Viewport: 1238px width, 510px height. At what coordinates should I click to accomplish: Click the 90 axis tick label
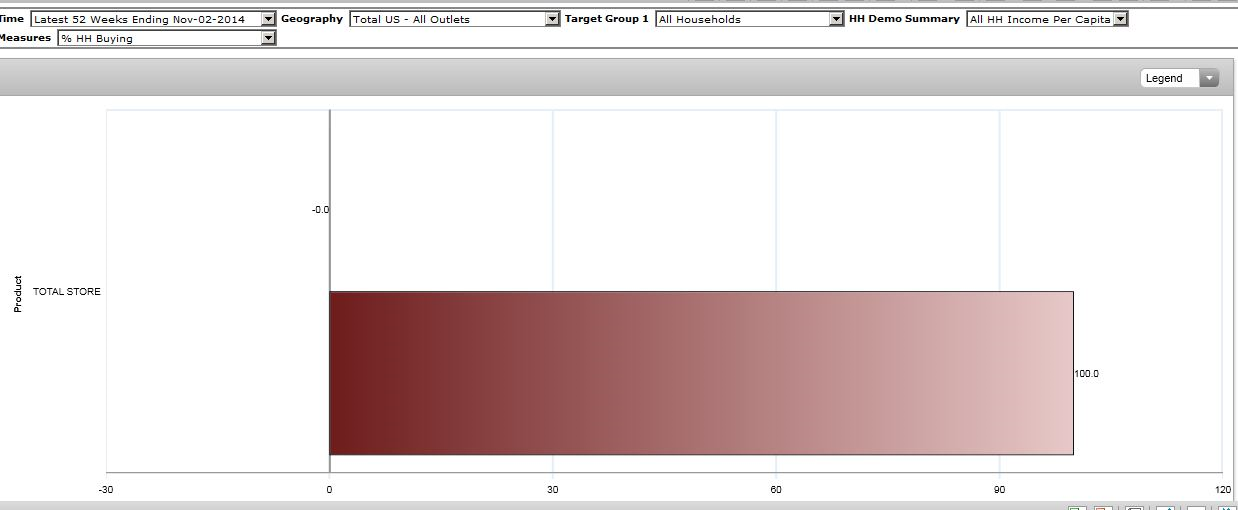pos(999,489)
